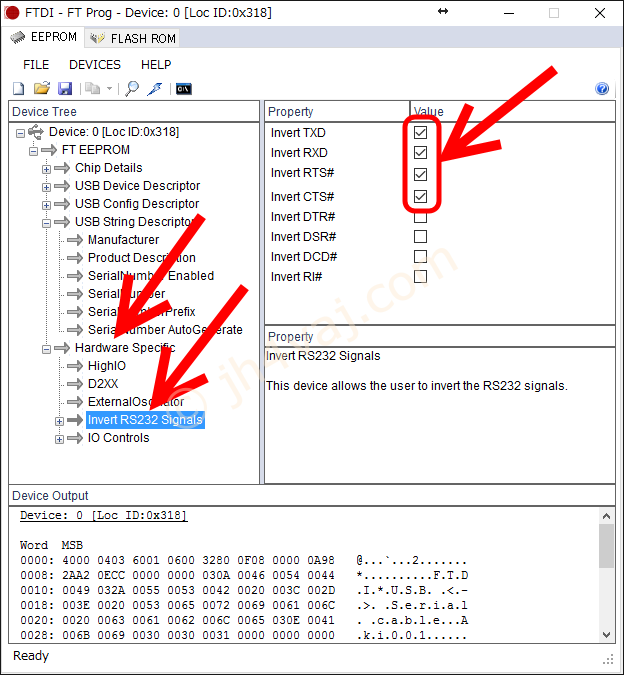Click the FTDI red app icon in title bar

tap(12, 12)
